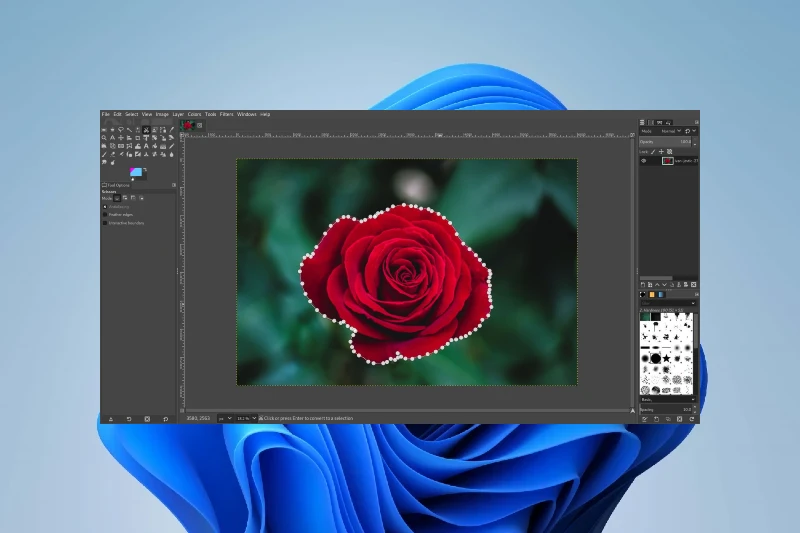800x533 pixels.
Task: Select the Paintbrush tool
Action: (x=104, y=154)
